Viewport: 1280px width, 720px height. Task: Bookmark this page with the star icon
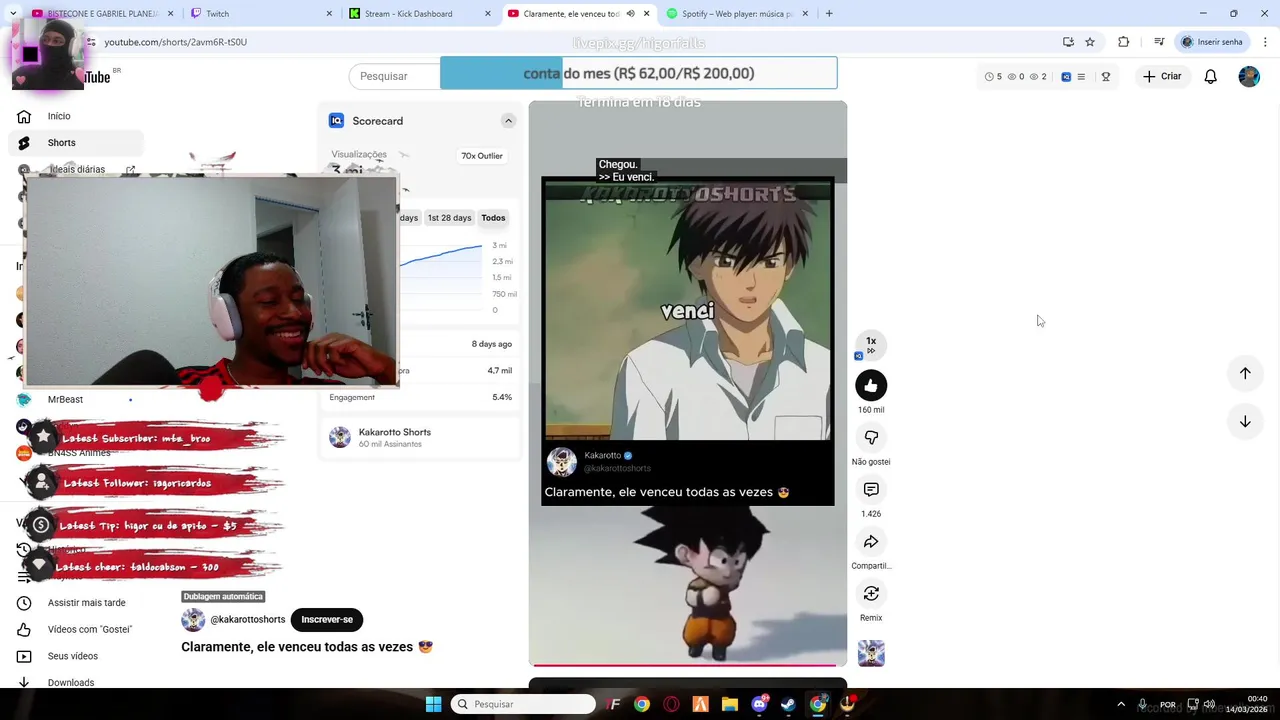[1090, 42]
